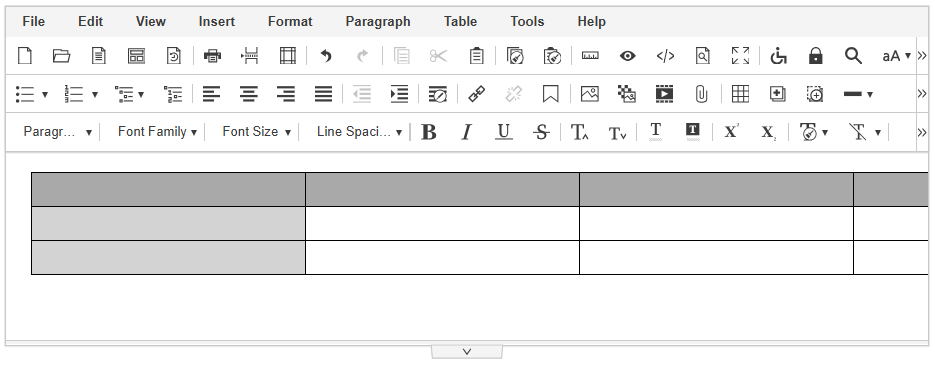Open the HTML source code view
This screenshot has width=935, height=377.
click(x=665, y=56)
